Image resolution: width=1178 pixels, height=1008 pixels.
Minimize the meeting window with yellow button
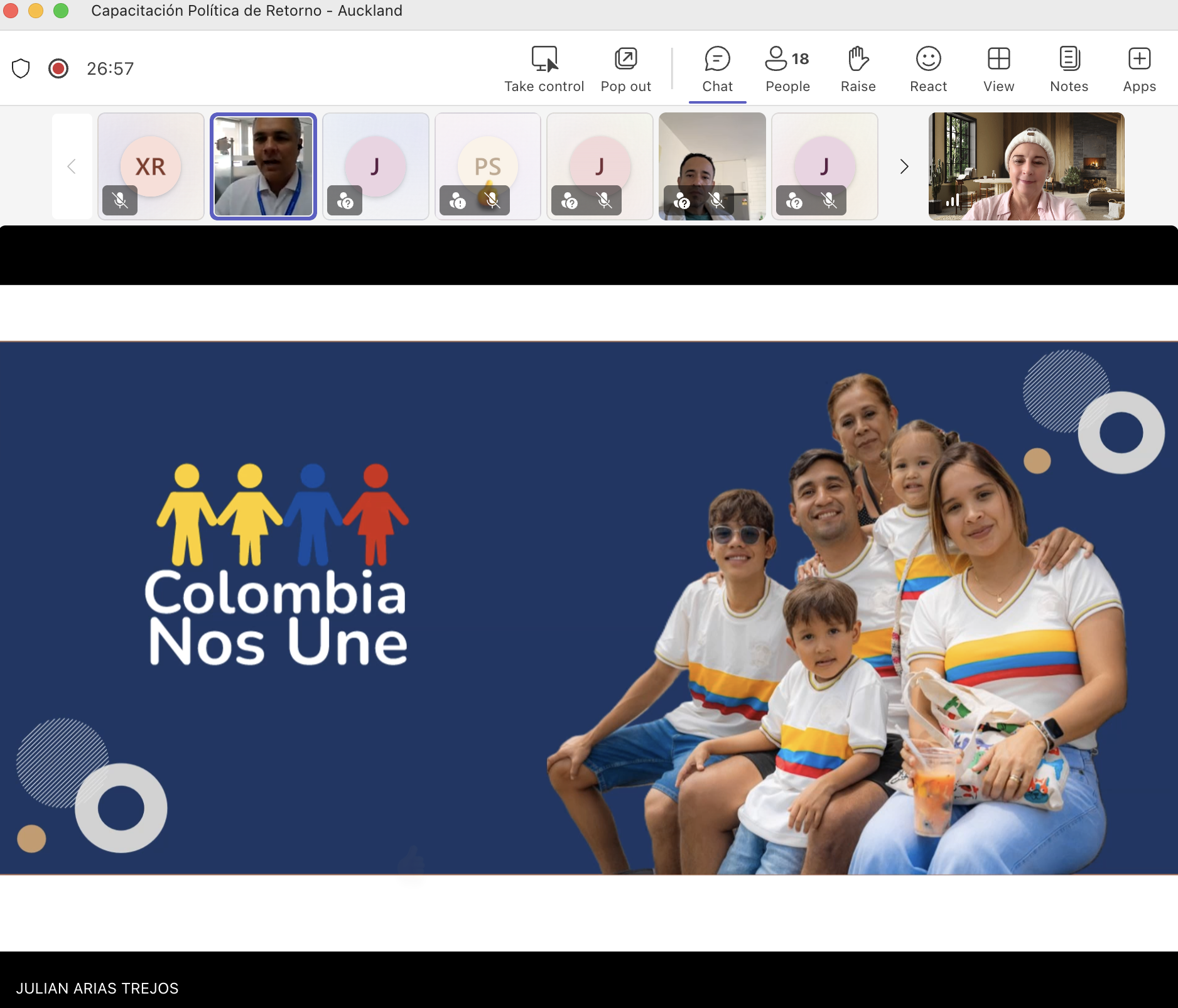(x=36, y=11)
